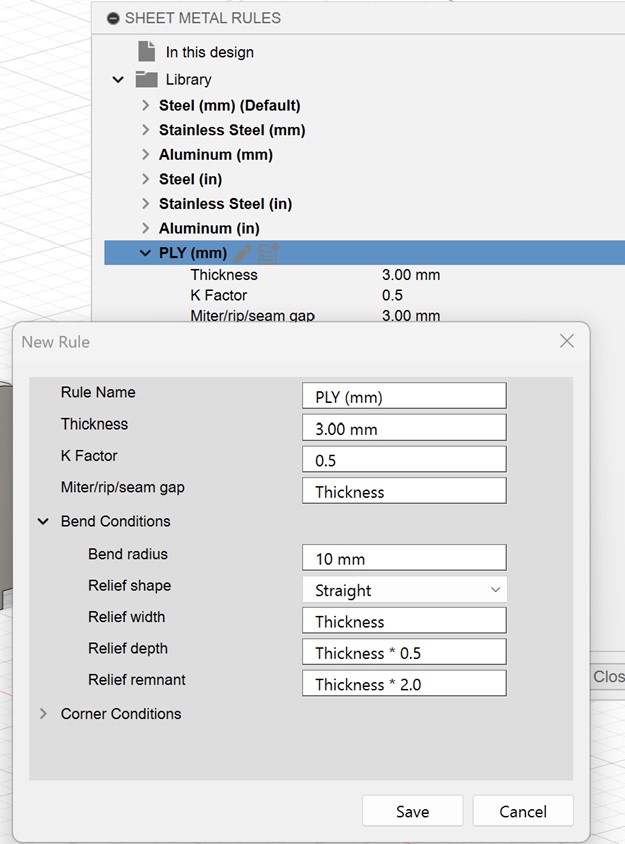
Task: Open the Relief shape dropdown
Action: pyautogui.click(x=404, y=590)
